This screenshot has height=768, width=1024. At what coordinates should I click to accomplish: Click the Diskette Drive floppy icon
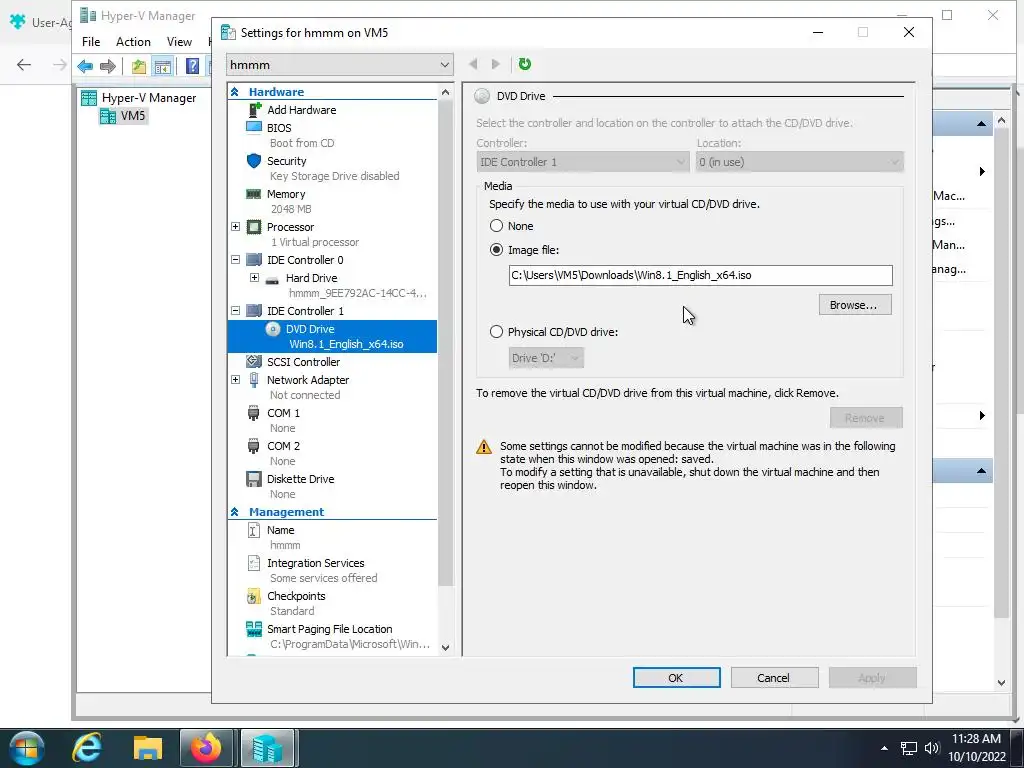(x=254, y=479)
